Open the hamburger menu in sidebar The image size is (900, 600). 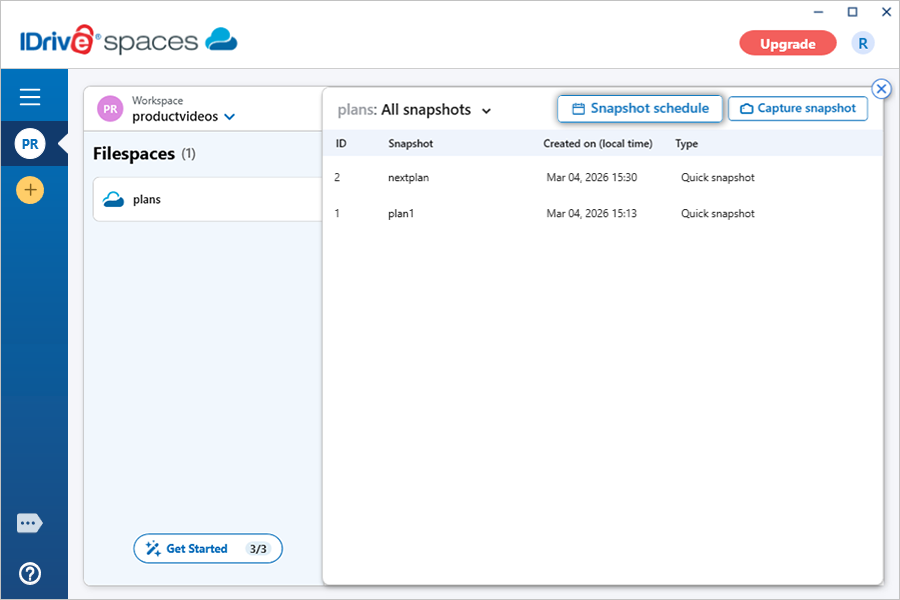coord(30,96)
